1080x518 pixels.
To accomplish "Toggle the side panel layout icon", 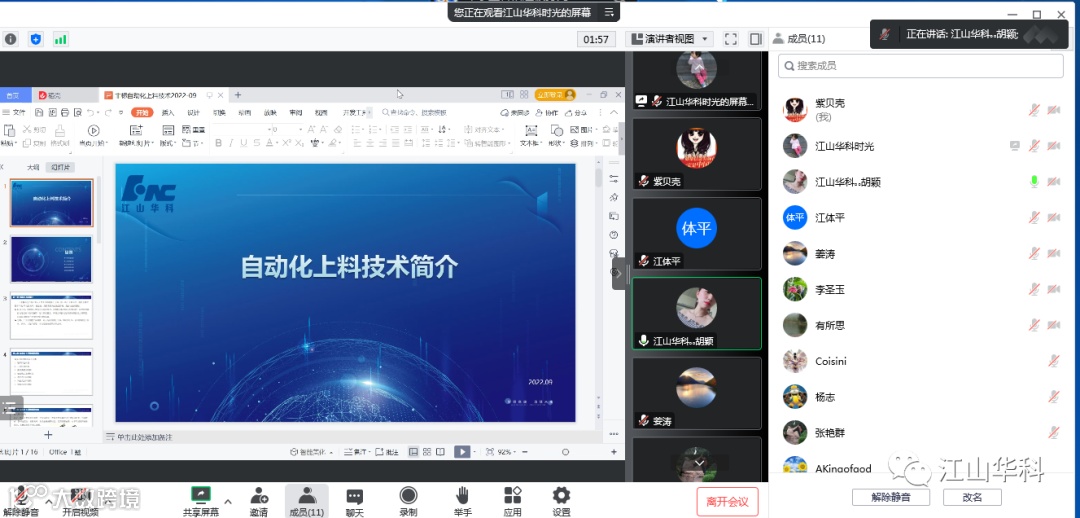I will pyautogui.click(x=756, y=39).
